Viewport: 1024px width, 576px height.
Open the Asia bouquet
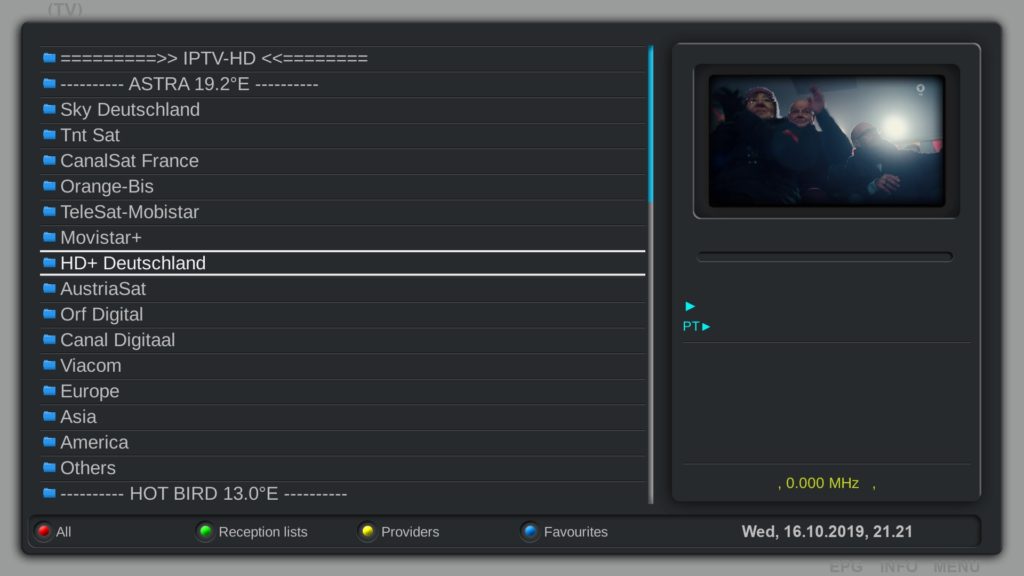[x=343, y=416]
